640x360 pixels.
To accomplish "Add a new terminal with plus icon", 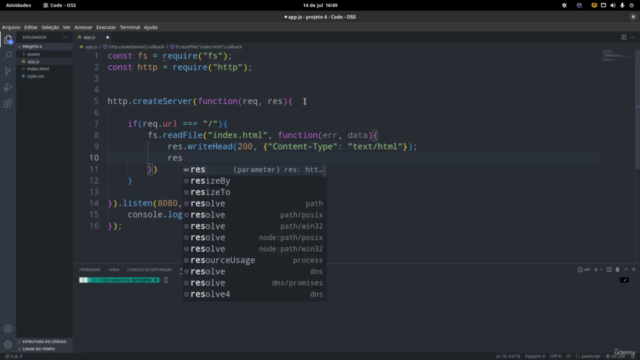I will [x=596, y=269].
